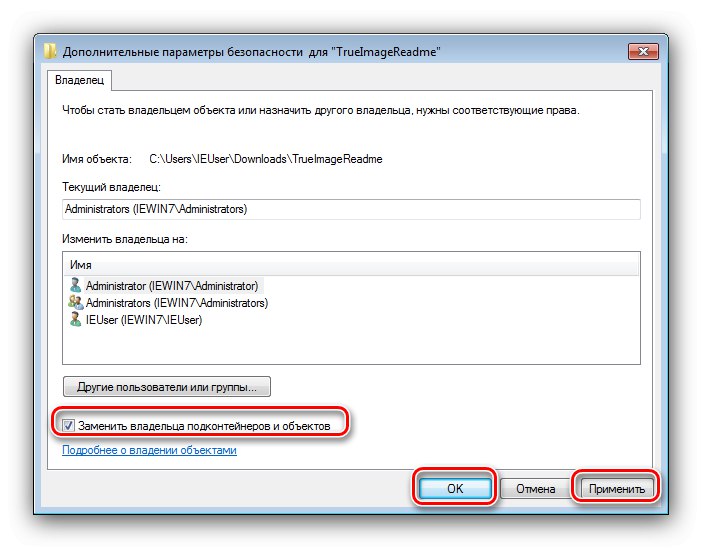Click the Administrator user icon in the list
Image resolution: width=702 pixels, height=548 pixels.
coord(76,285)
